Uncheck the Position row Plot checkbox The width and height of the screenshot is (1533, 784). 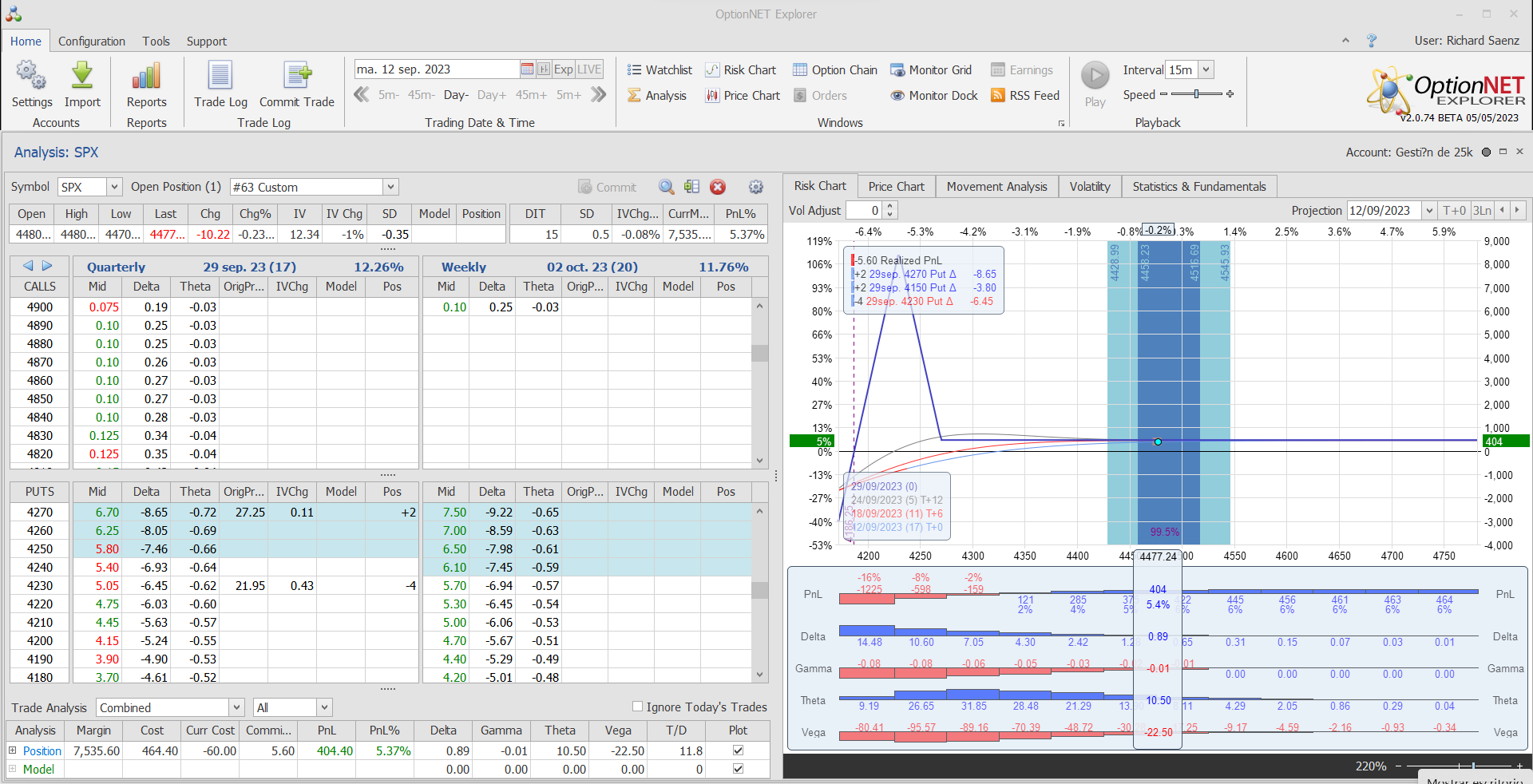point(738,750)
